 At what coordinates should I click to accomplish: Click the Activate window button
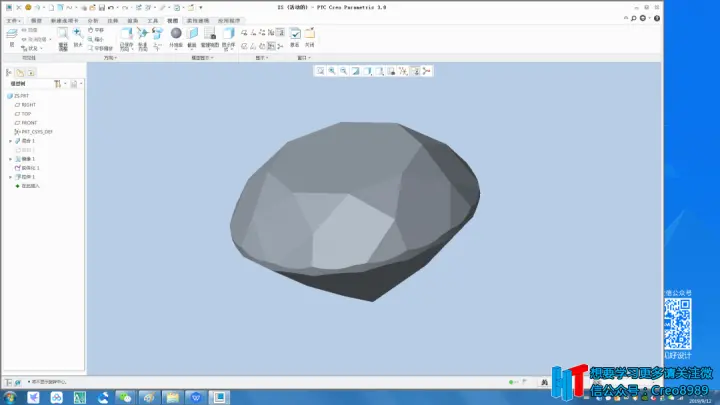(295, 37)
